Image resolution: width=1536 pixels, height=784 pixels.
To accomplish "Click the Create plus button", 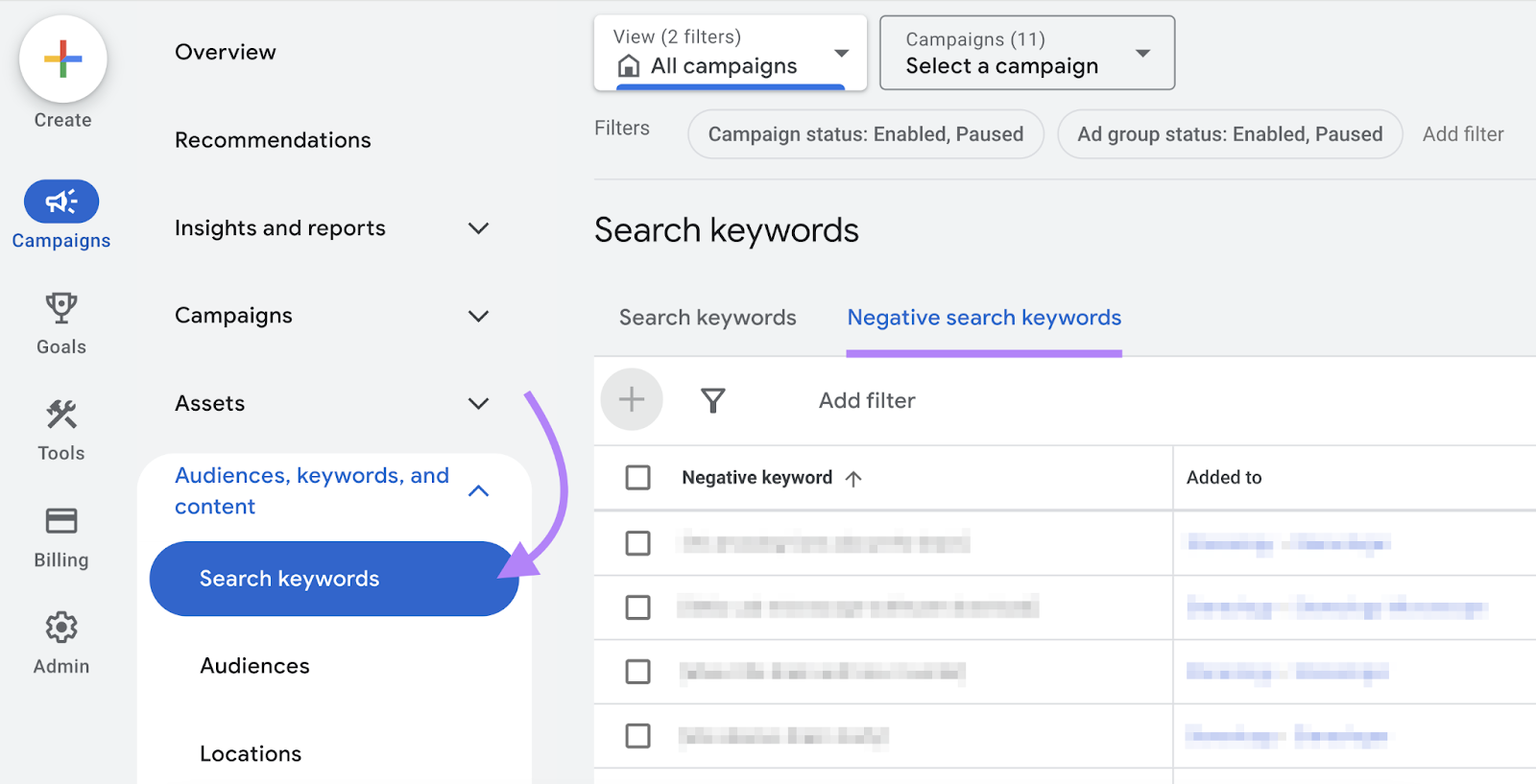I will click(62, 59).
